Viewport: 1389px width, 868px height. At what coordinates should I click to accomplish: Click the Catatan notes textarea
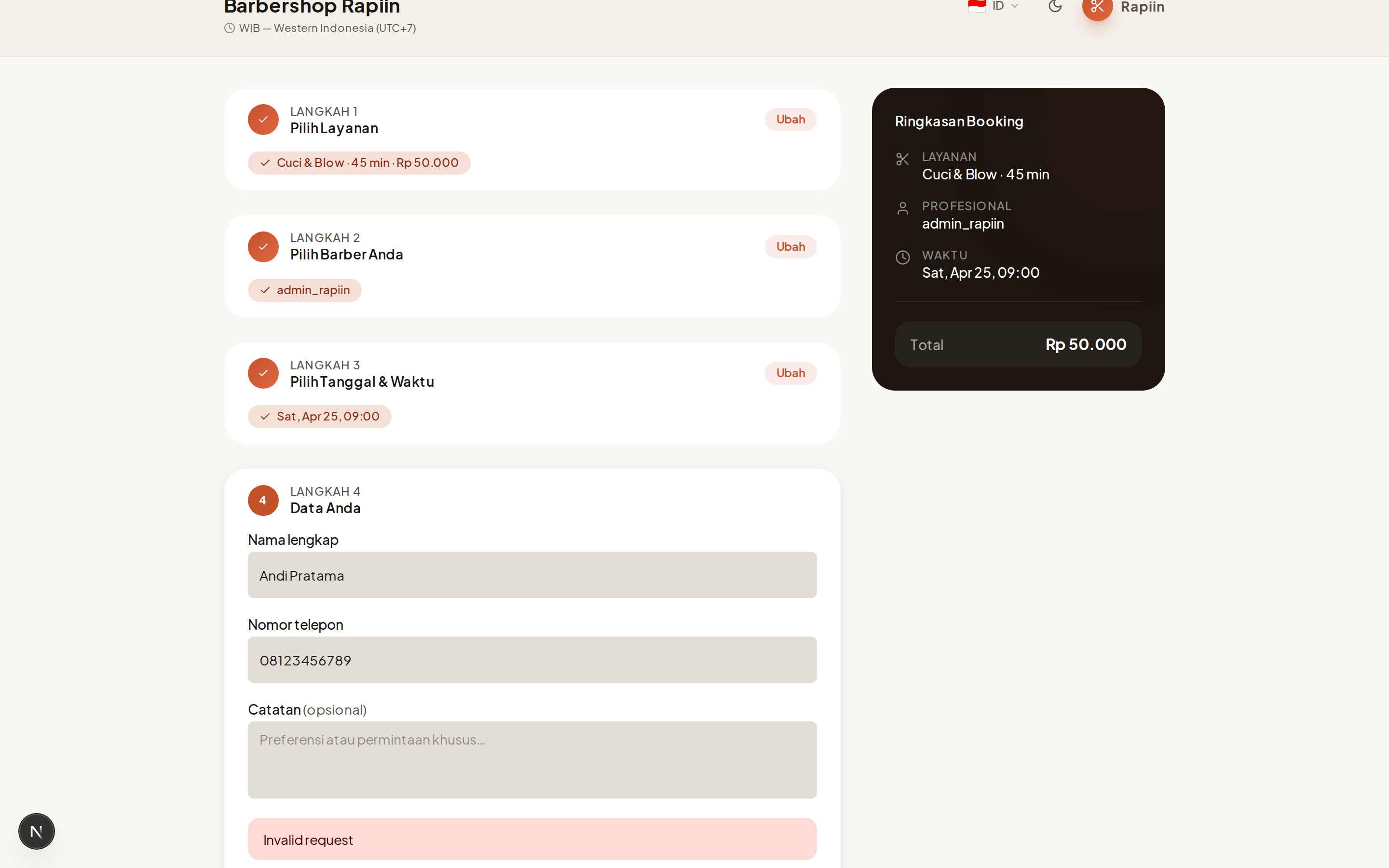[x=531, y=759]
